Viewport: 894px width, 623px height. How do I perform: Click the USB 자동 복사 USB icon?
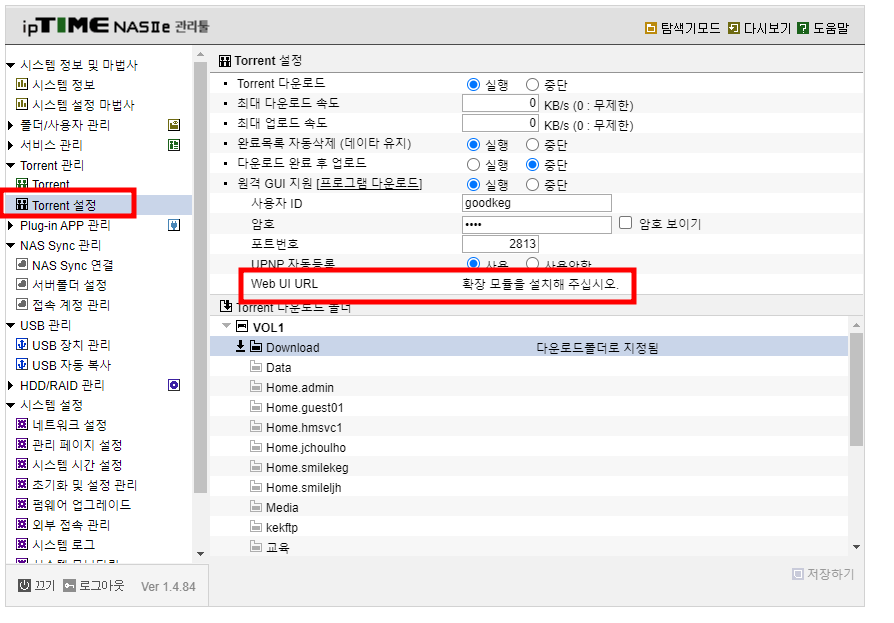coord(22,364)
